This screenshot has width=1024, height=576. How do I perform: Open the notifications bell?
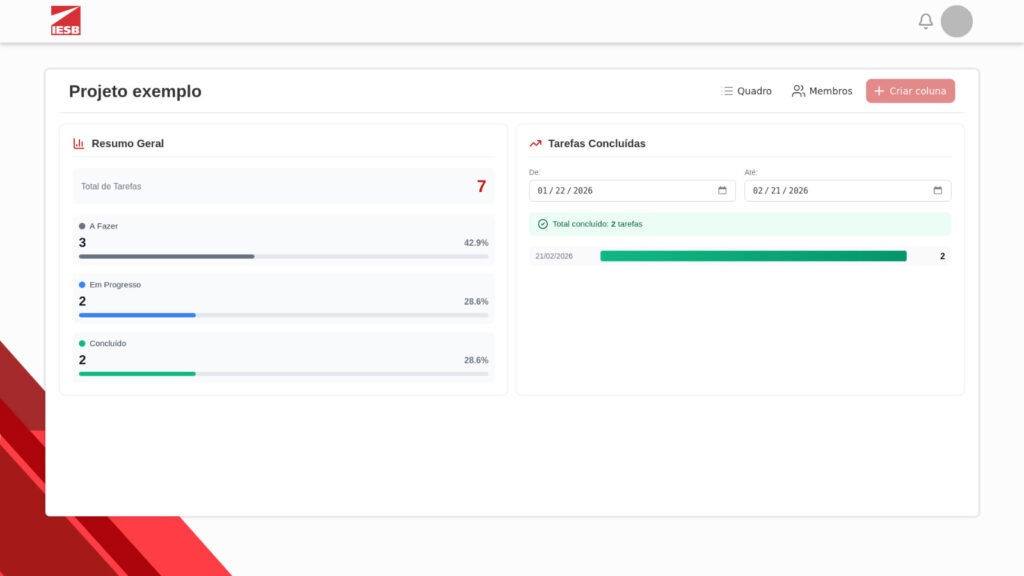click(x=926, y=21)
